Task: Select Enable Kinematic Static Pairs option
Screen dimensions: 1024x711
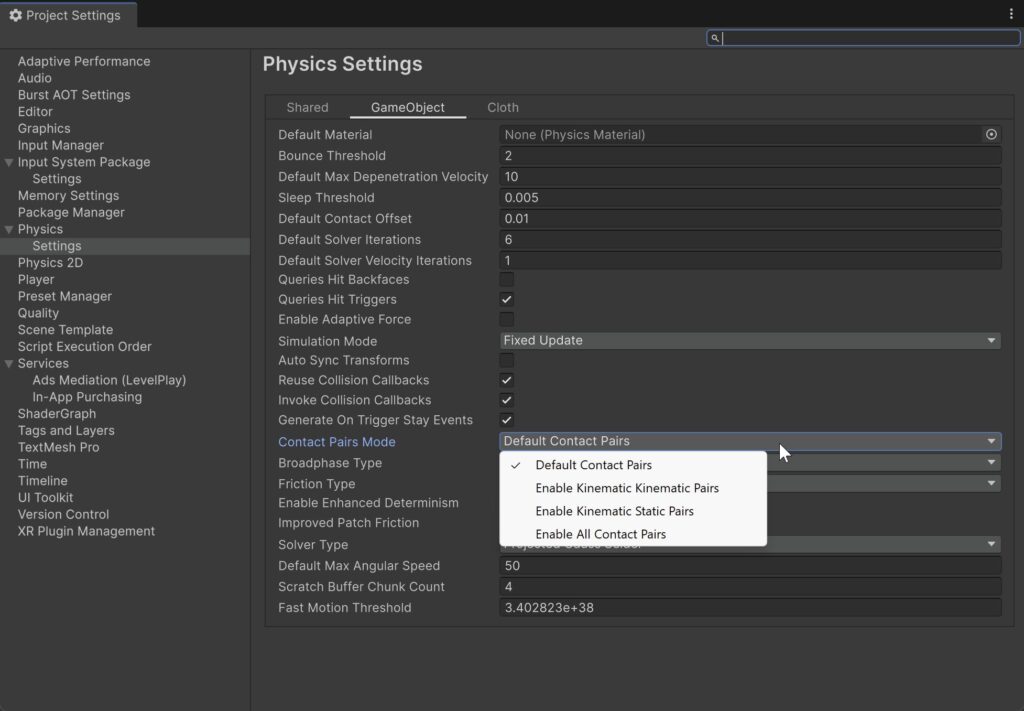Action: (614, 511)
